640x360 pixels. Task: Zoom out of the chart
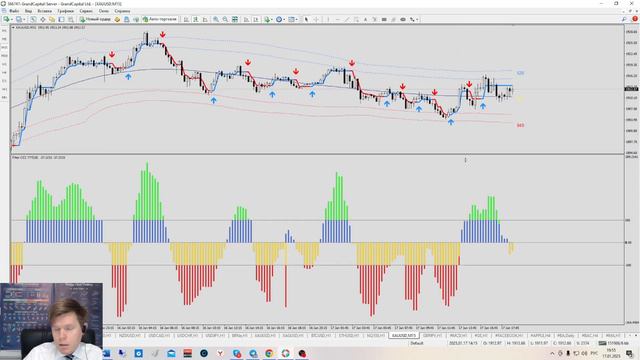click(x=225, y=19)
